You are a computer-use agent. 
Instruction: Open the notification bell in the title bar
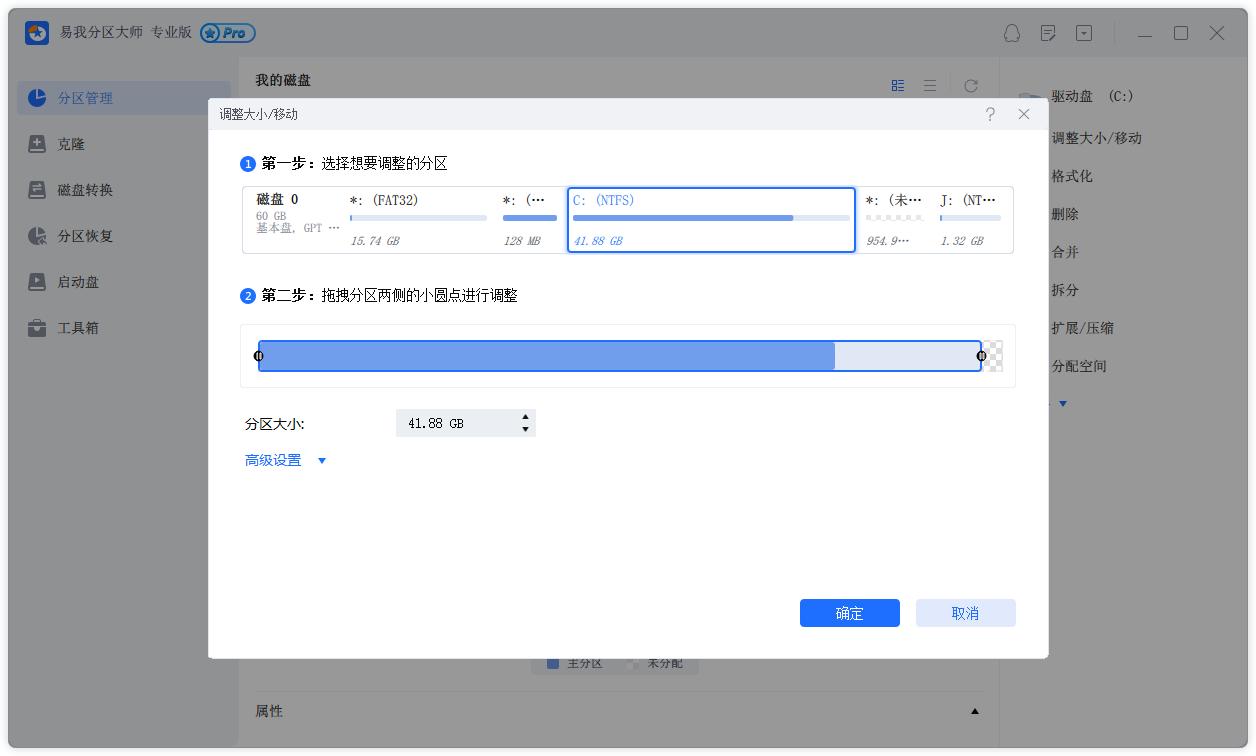click(x=1012, y=33)
